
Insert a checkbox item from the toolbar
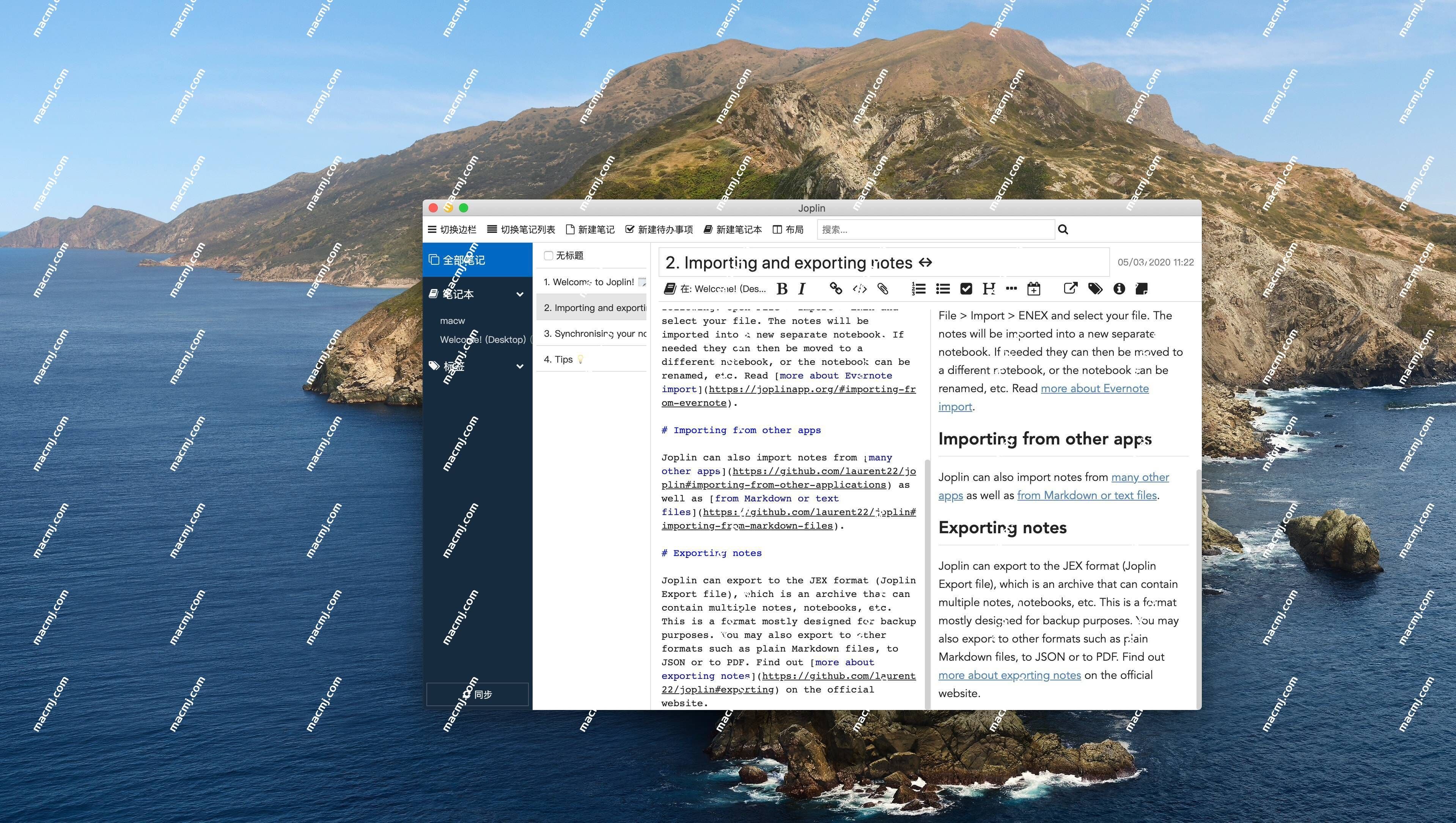[x=966, y=289]
